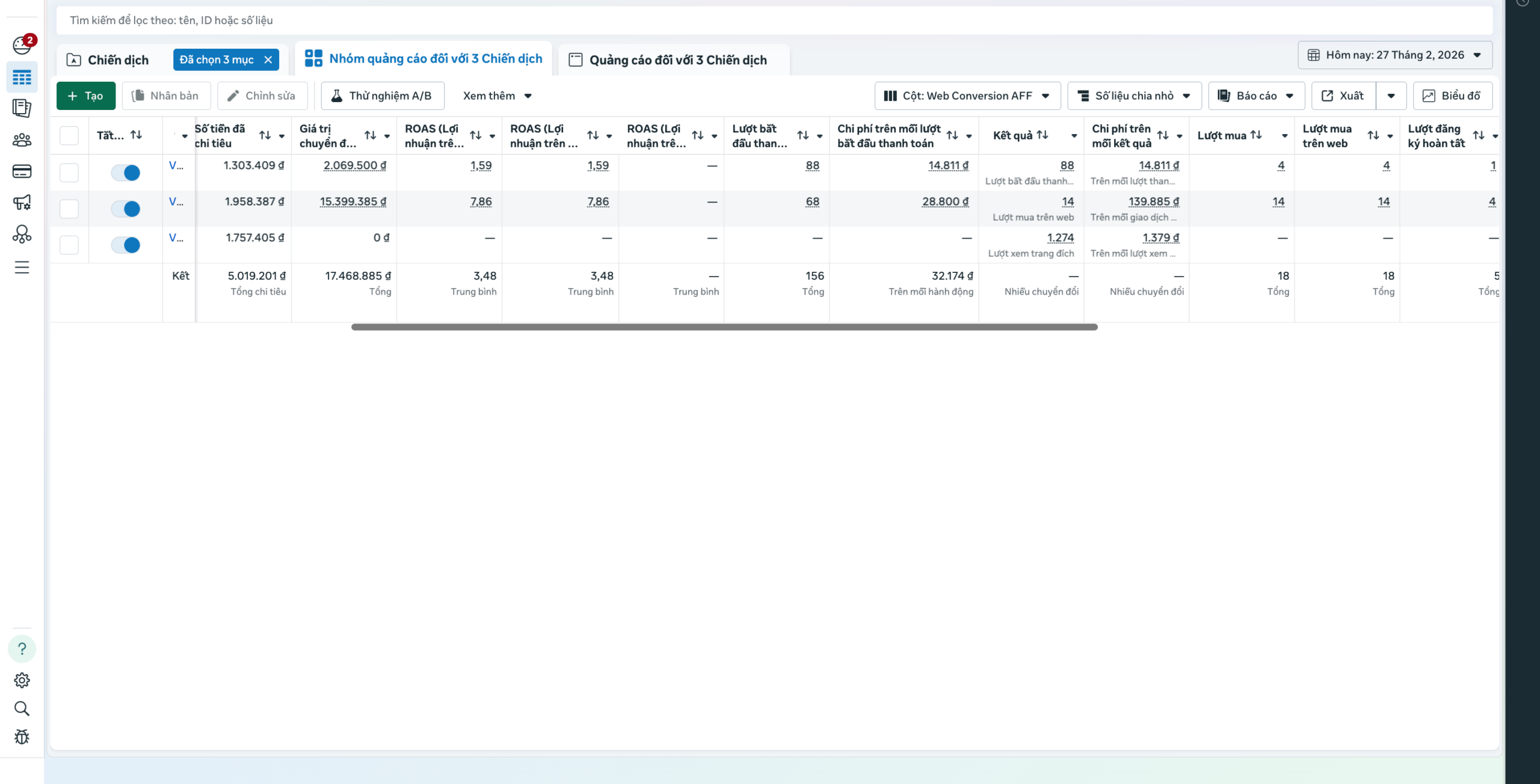This screenshot has height=784, width=1540.
Task: Toggle off the first ad set switch
Action: pos(126,173)
